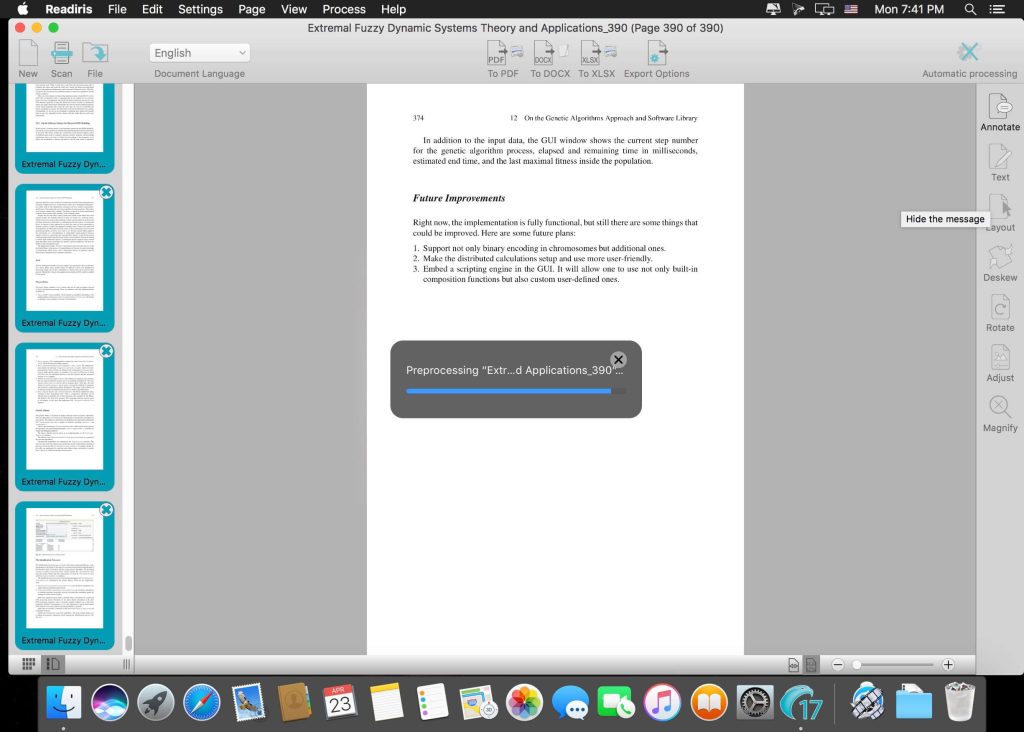Viewport: 1024px width, 732px height.
Task: Toggle Automatic processing
Action: click(968, 53)
